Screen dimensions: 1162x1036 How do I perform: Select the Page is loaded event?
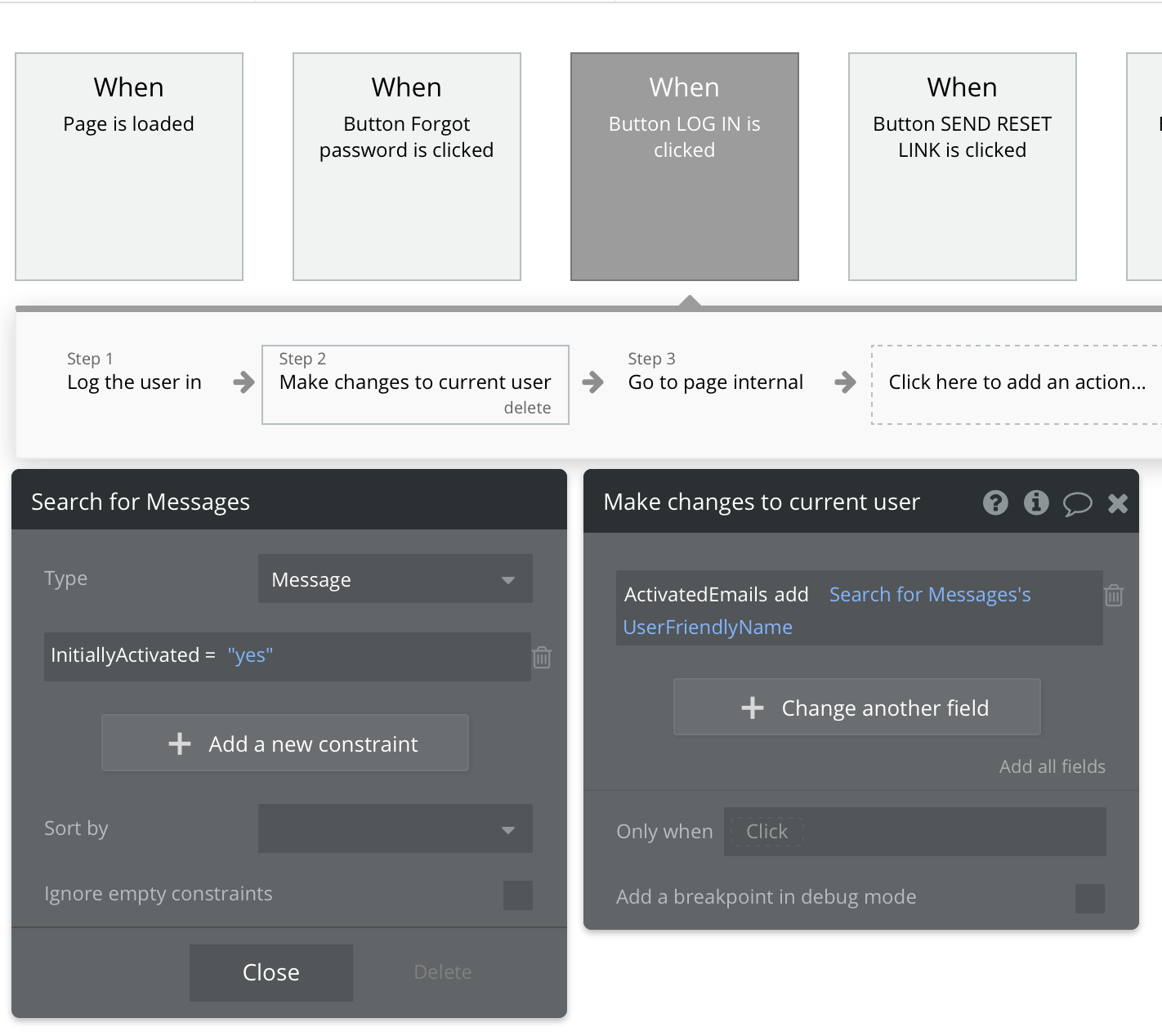pos(129,167)
